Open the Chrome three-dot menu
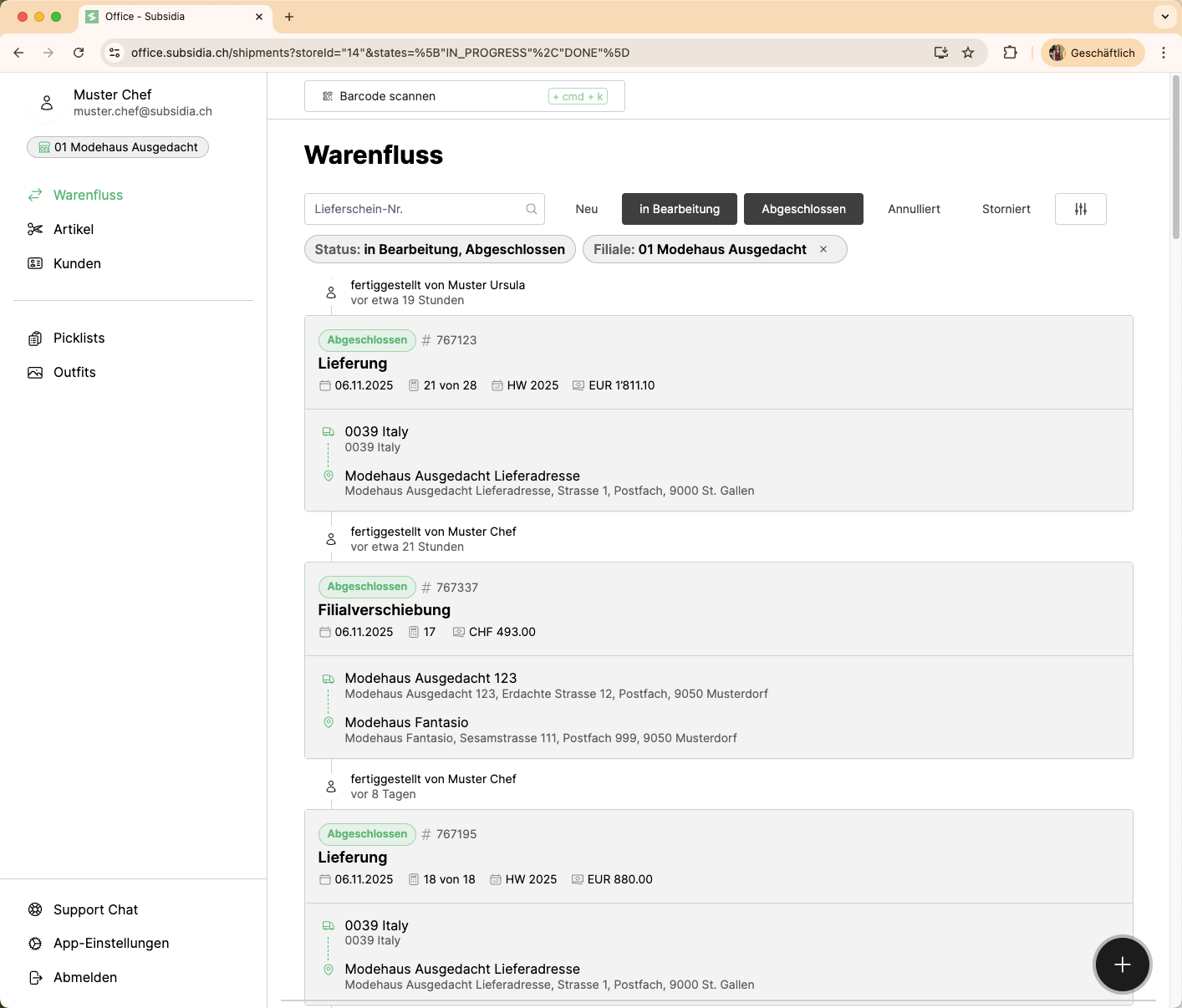 [1163, 53]
